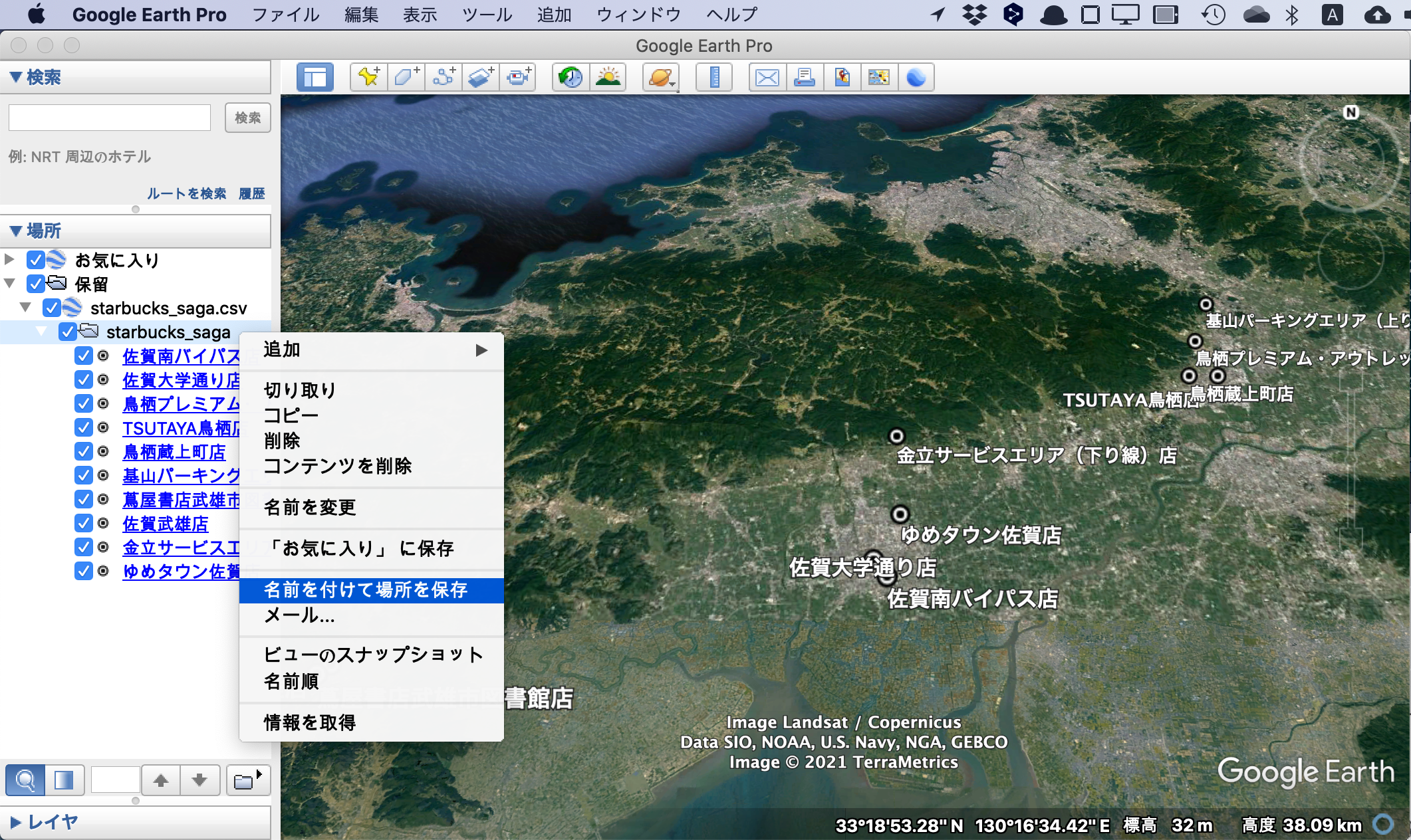
Task: Choose 情報を取得 from context menu
Action: [371, 723]
